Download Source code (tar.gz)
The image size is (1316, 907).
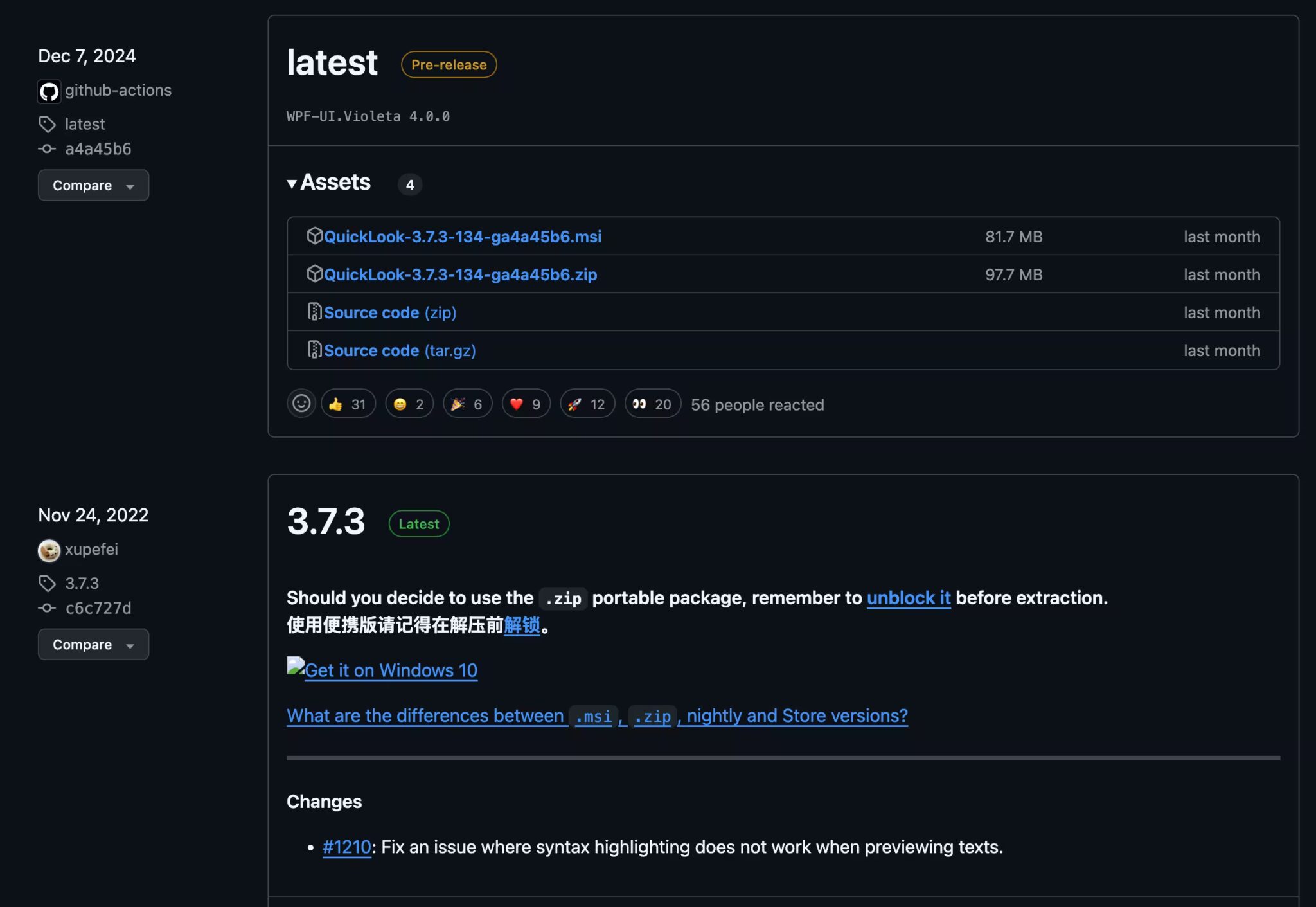pyautogui.click(x=399, y=350)
